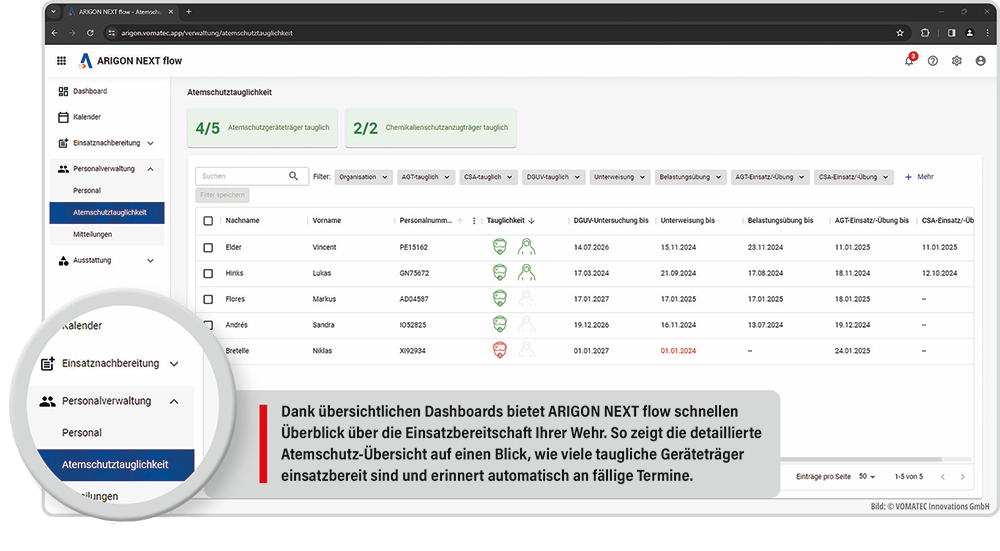Click Flores' green respirator mask icon
Image resolution: width=1000 pixels, height=551 pixels.
click(x=500, y=298)
